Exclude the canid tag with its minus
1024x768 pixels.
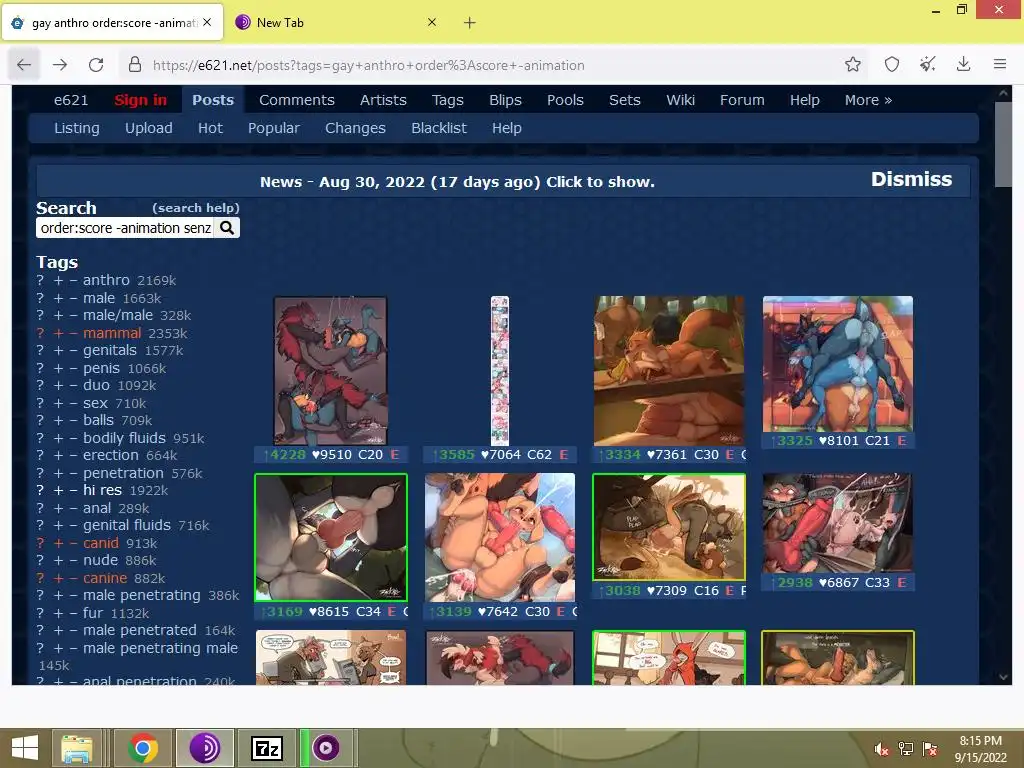pyautogui.click(x=74, y=543)
